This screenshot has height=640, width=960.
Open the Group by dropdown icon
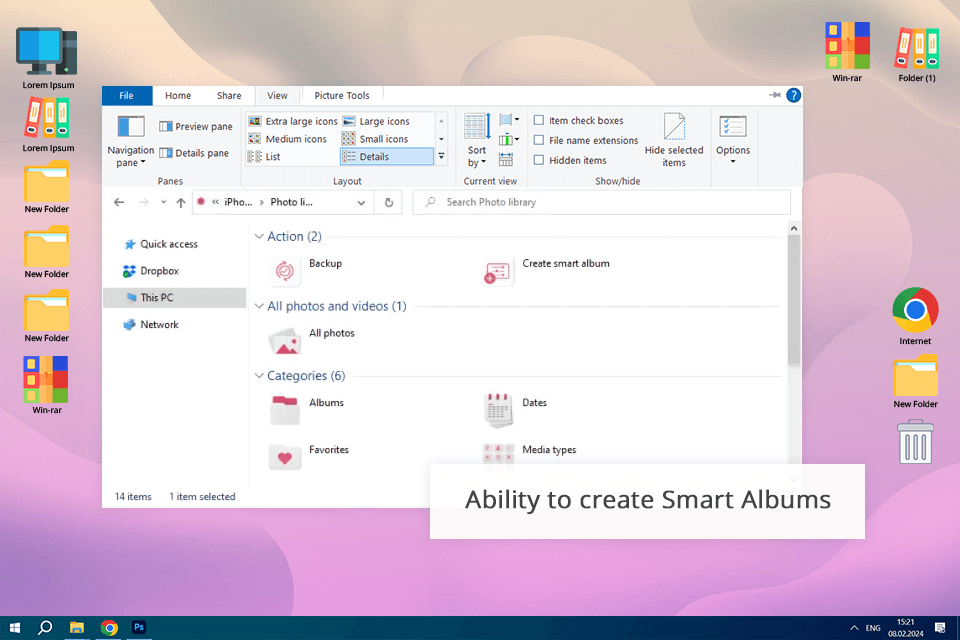pos(509,120)
